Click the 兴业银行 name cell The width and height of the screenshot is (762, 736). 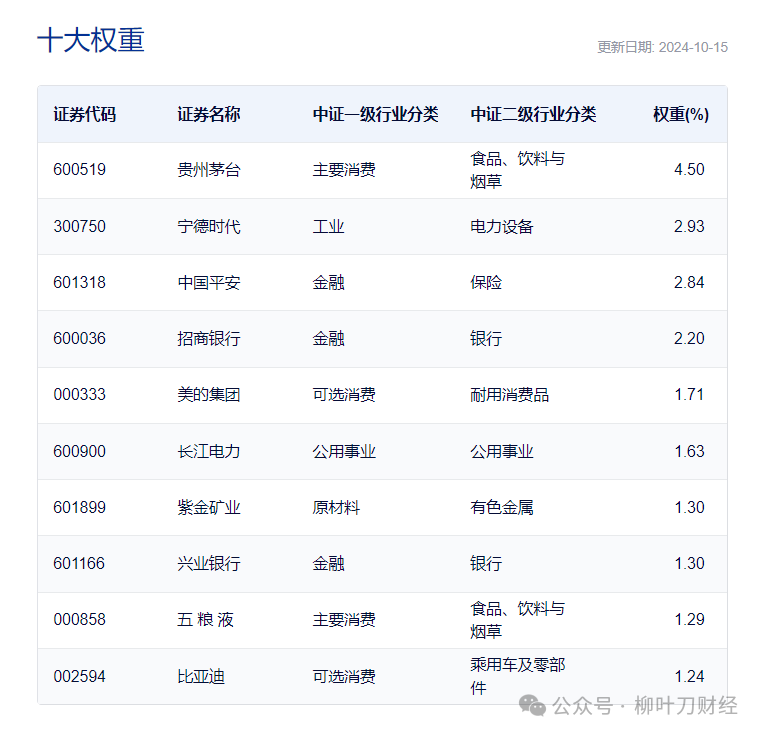pos(208,563)
